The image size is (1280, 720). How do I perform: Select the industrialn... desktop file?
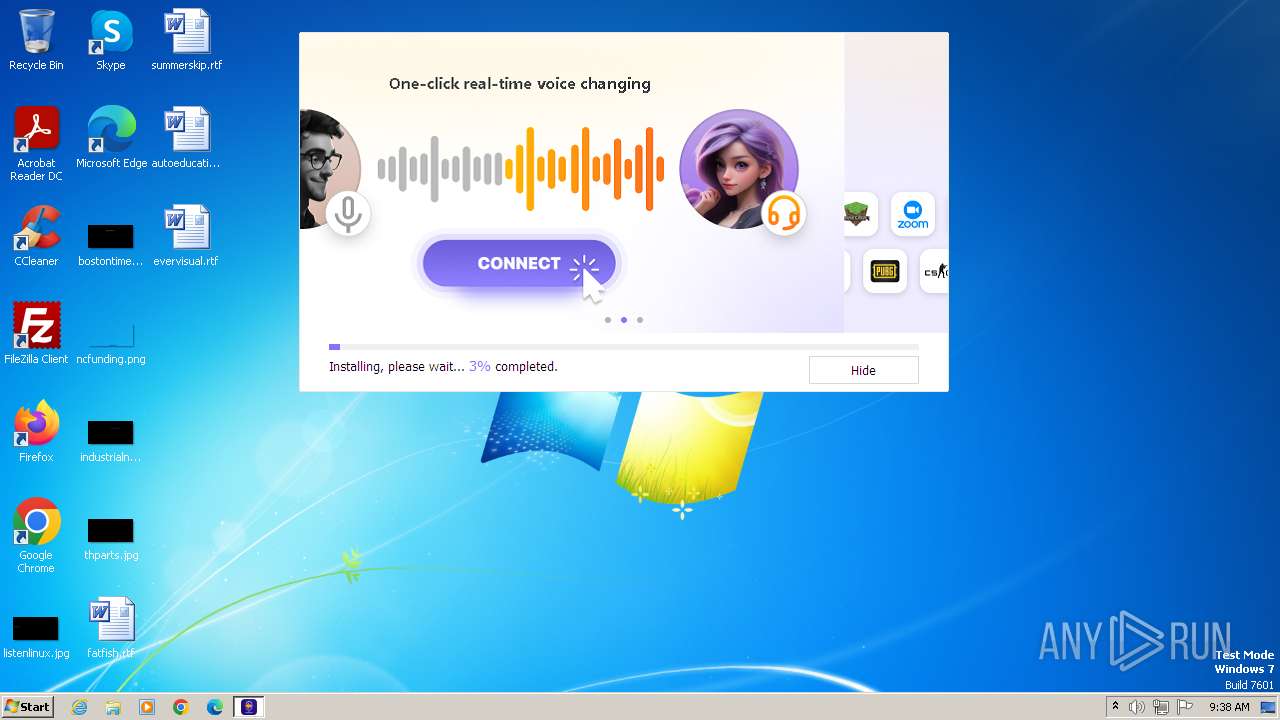[110, 440]
